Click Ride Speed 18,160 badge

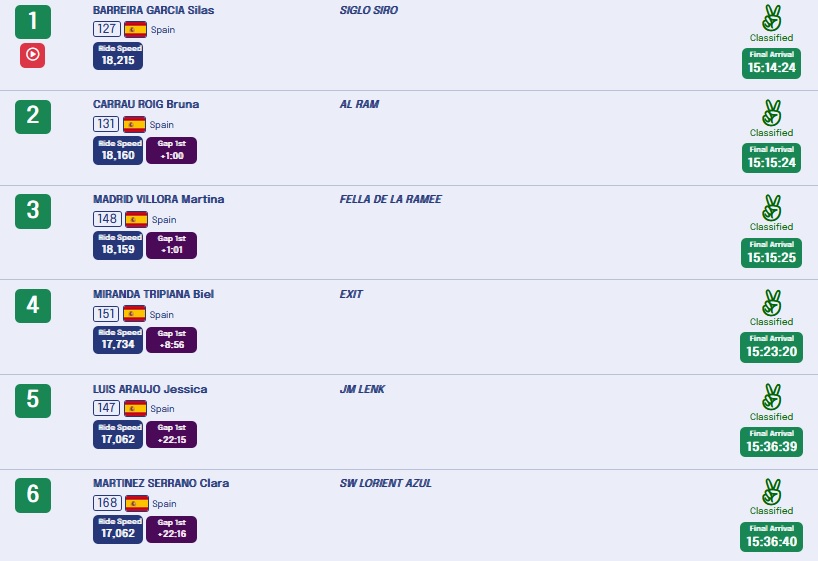pos(118,150)
